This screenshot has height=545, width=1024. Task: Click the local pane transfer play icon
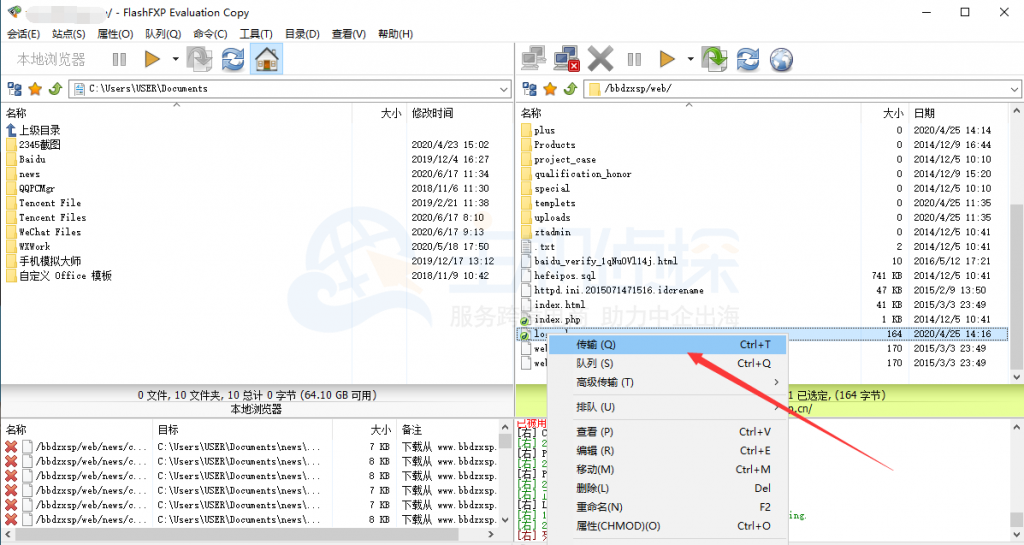152,59
